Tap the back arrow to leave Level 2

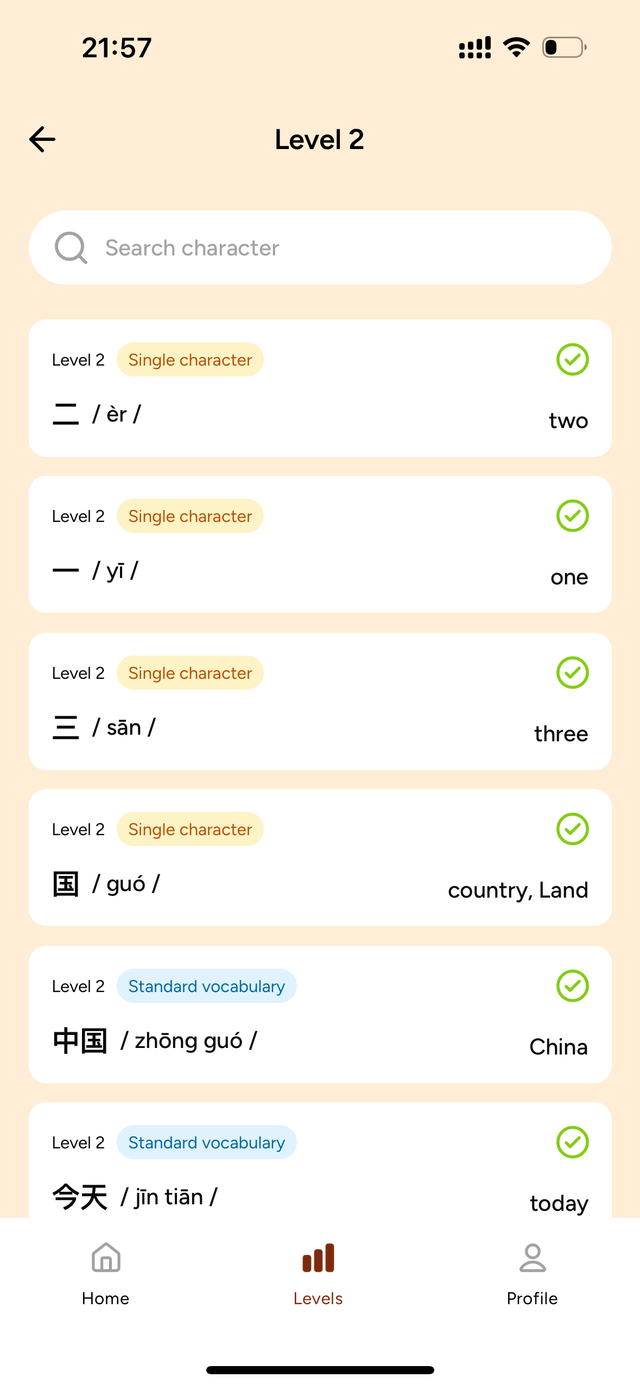point(41,140)
